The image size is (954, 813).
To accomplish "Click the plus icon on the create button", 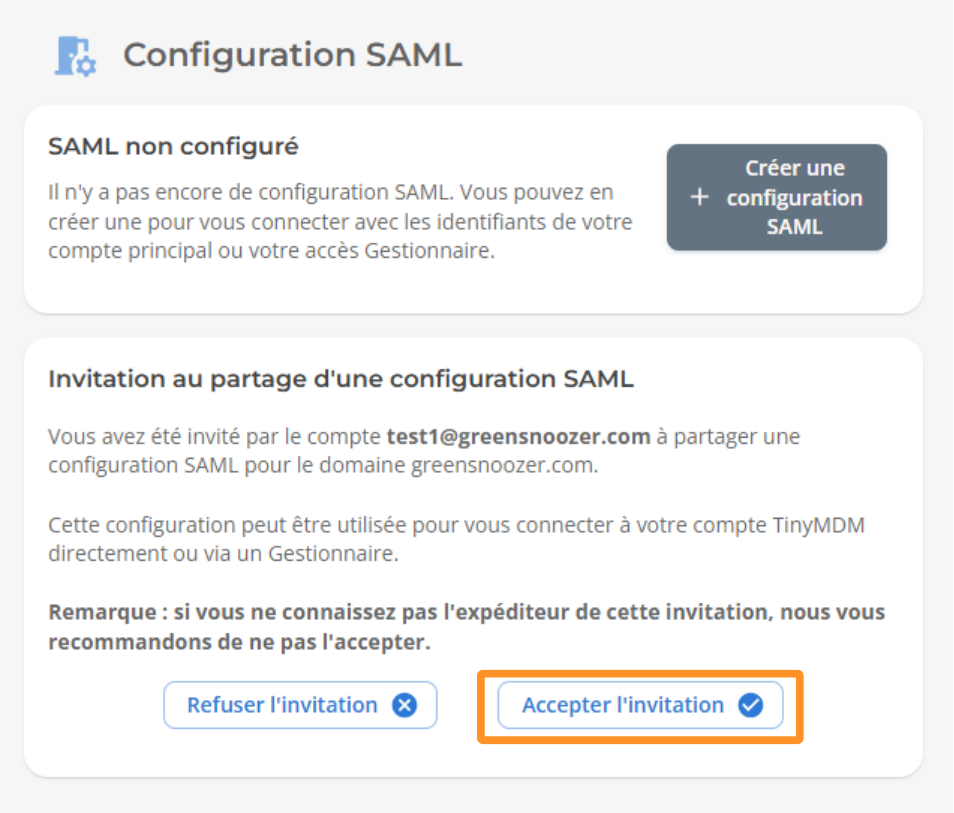I will [700, 197].
